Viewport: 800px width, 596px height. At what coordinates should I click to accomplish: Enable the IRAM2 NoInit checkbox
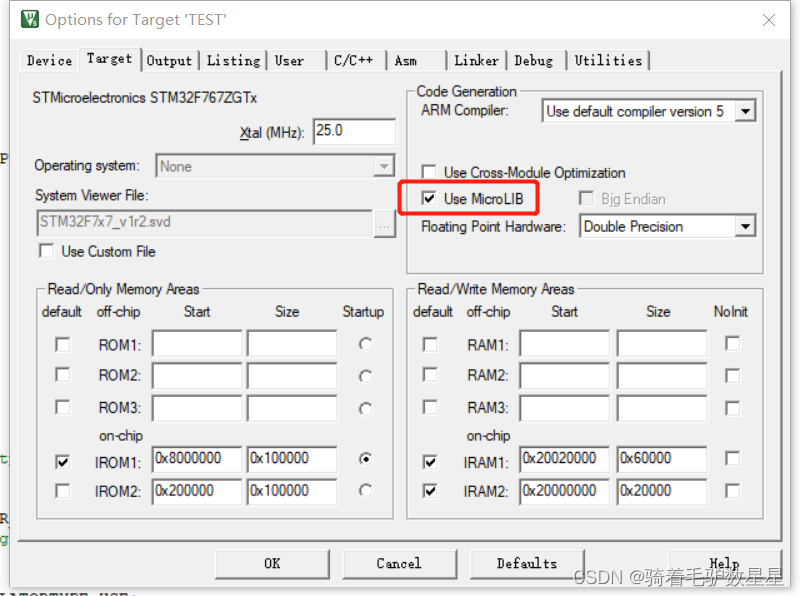tap(733, 491)
